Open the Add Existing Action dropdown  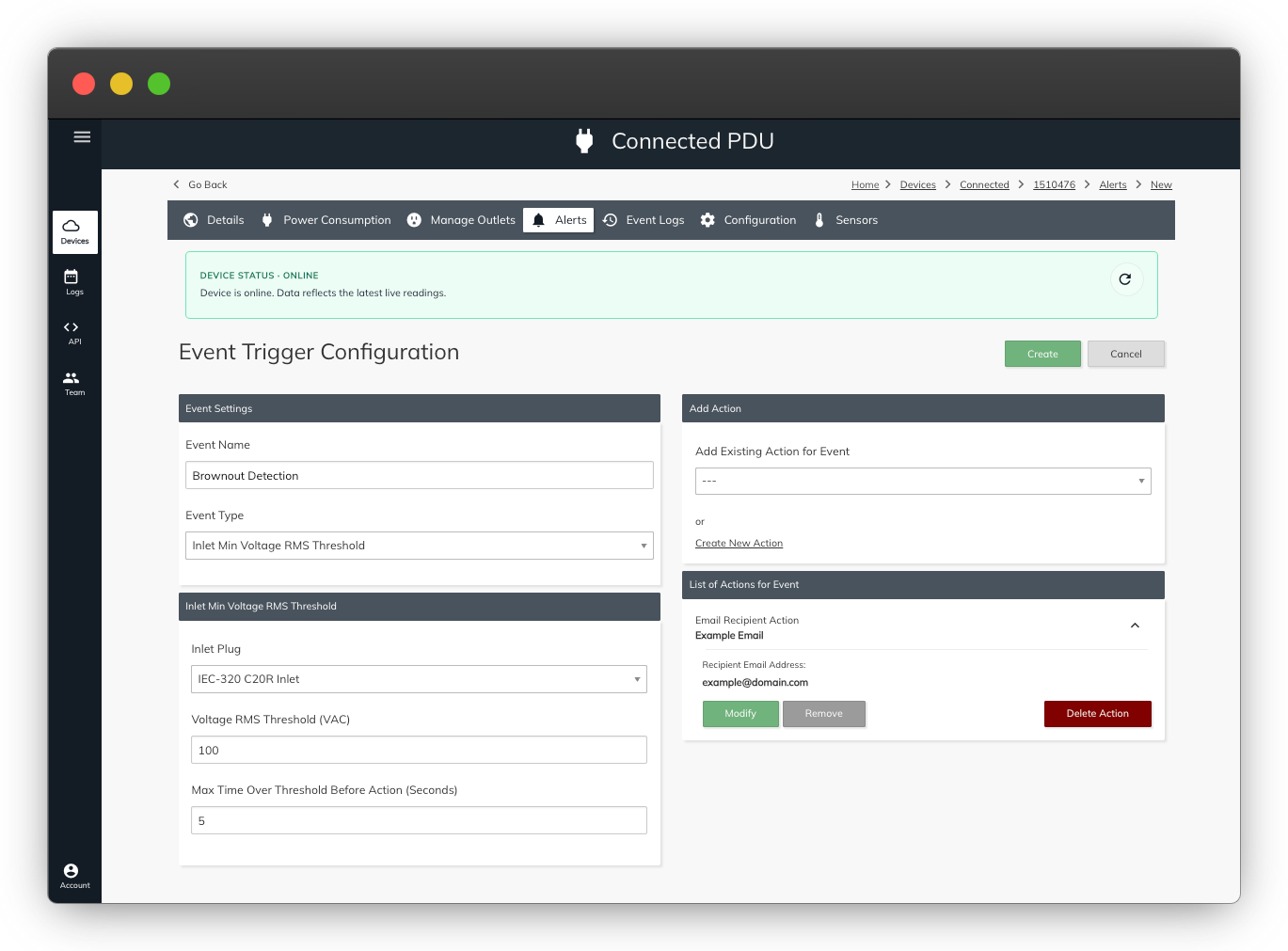[x=923, y=481]
